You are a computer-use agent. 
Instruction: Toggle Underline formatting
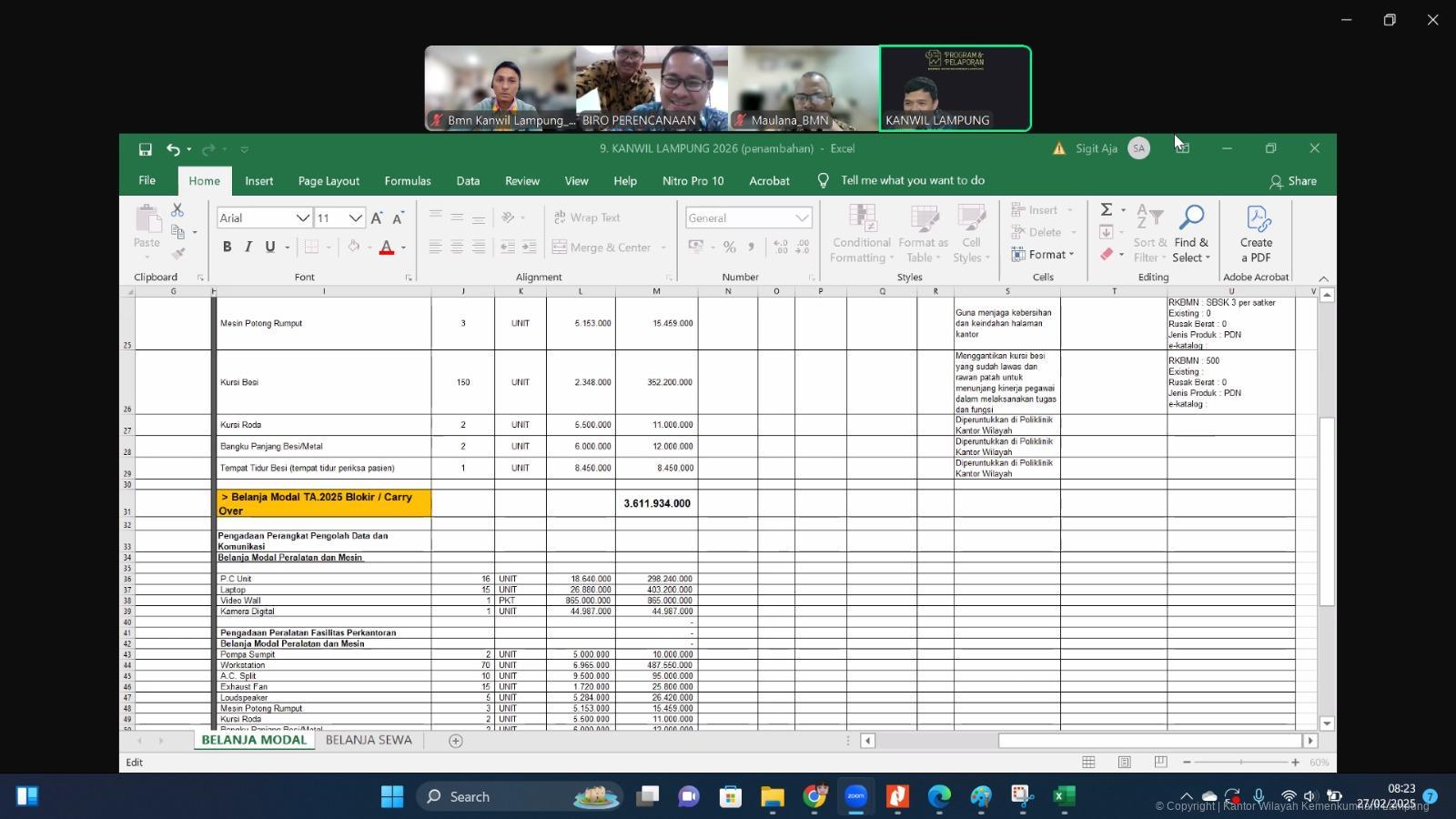point(269,247)
